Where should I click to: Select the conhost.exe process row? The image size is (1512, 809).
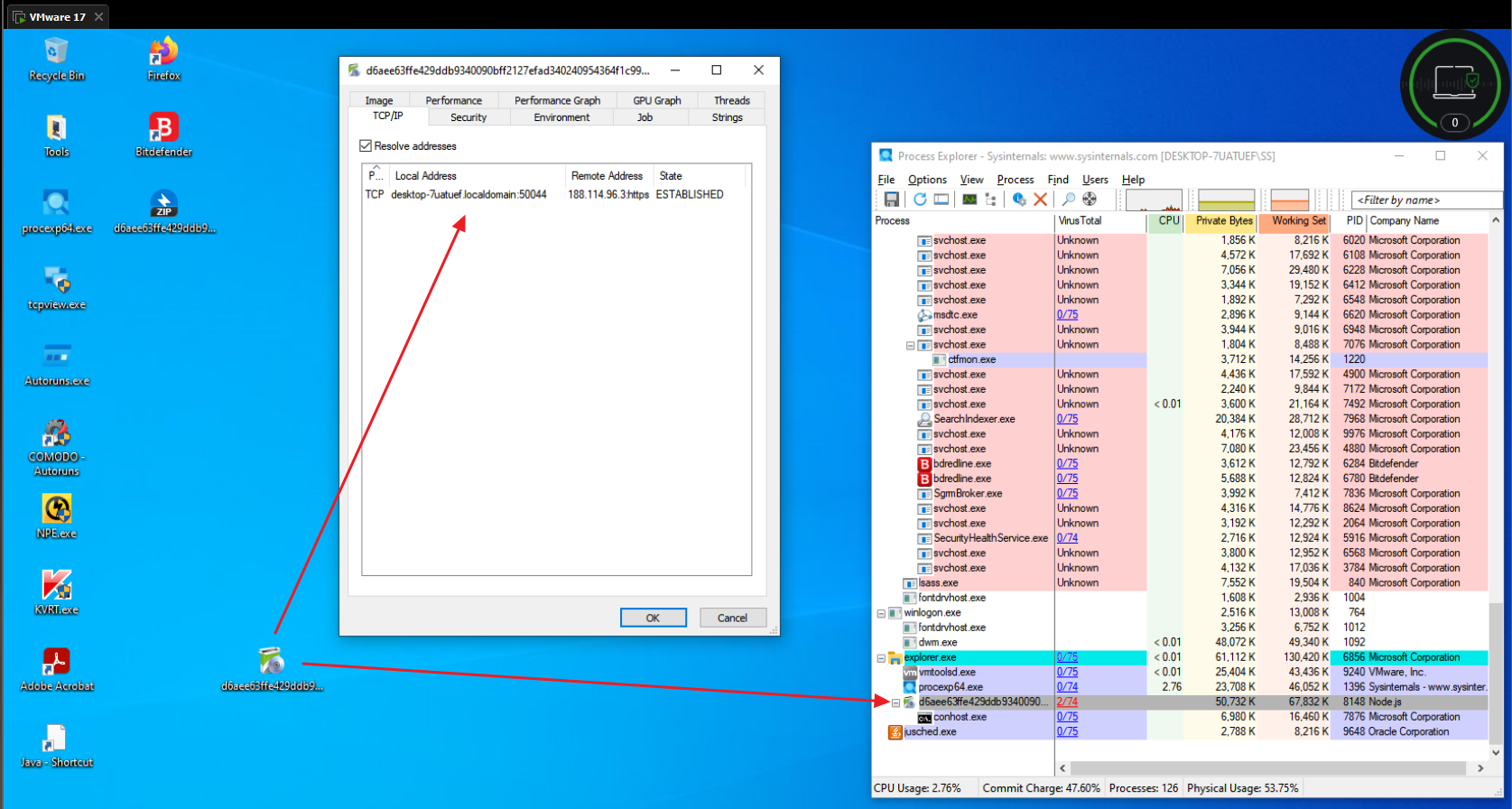(1181, 717)
